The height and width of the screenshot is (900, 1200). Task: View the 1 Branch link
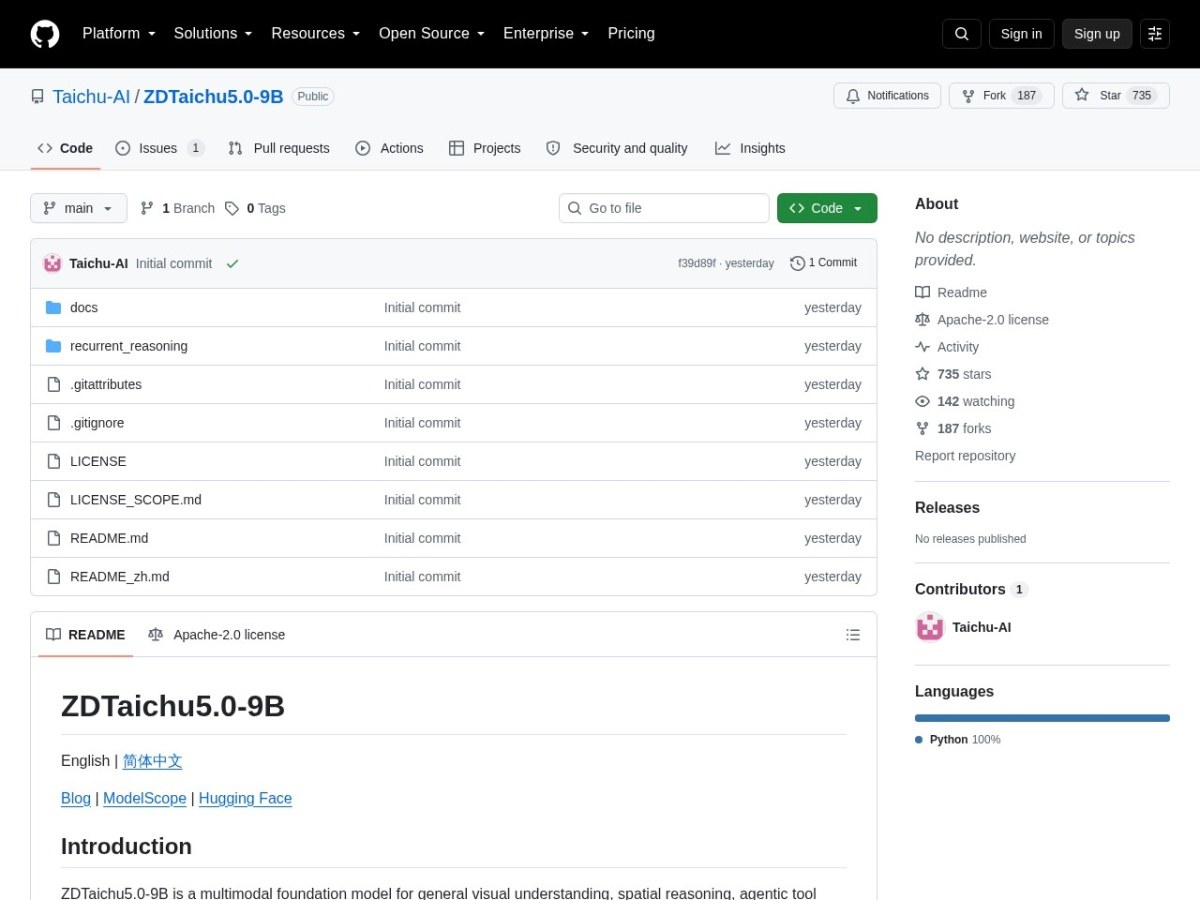tap(177, 208)
